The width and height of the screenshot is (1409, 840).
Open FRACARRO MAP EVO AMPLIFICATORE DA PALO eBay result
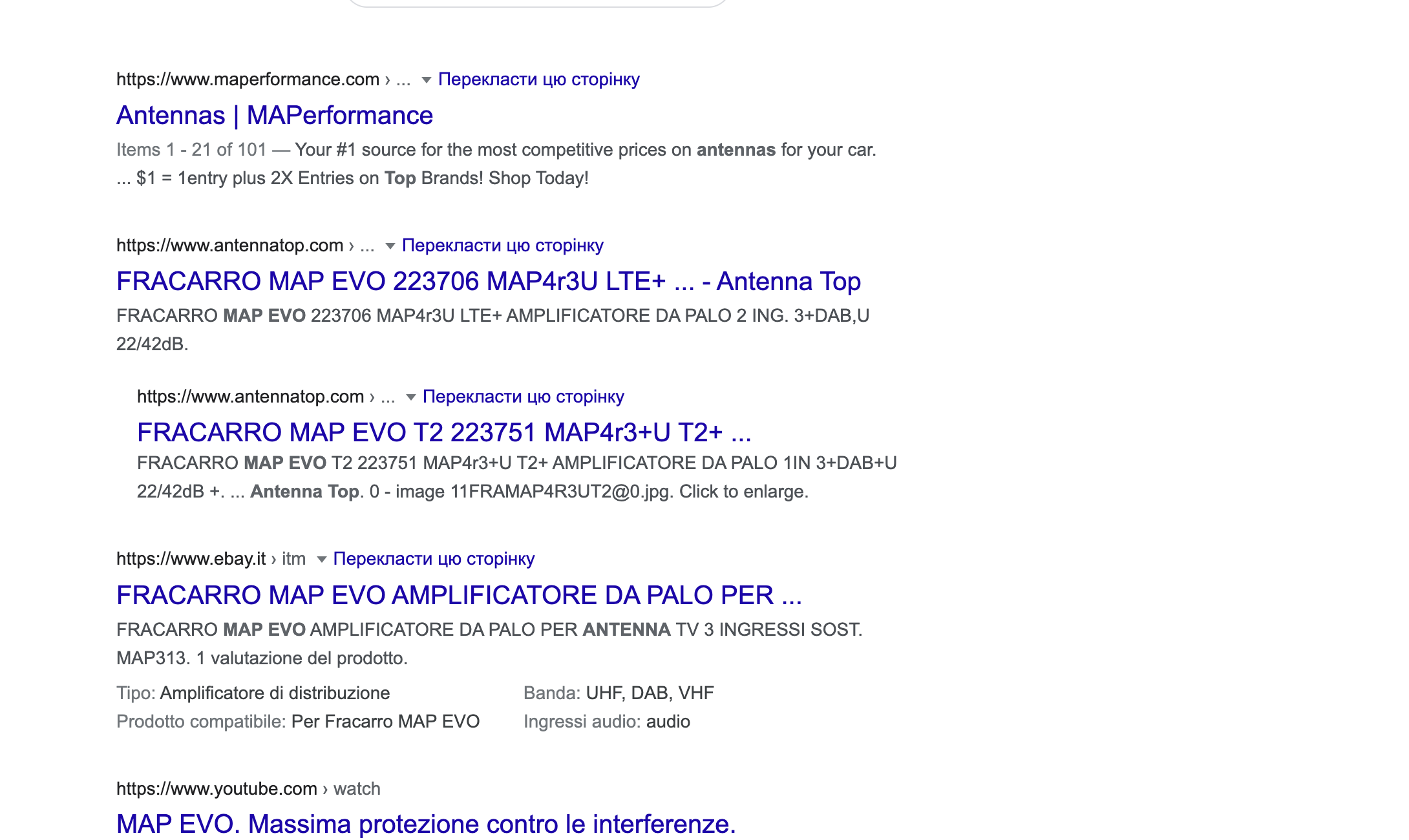459,596
